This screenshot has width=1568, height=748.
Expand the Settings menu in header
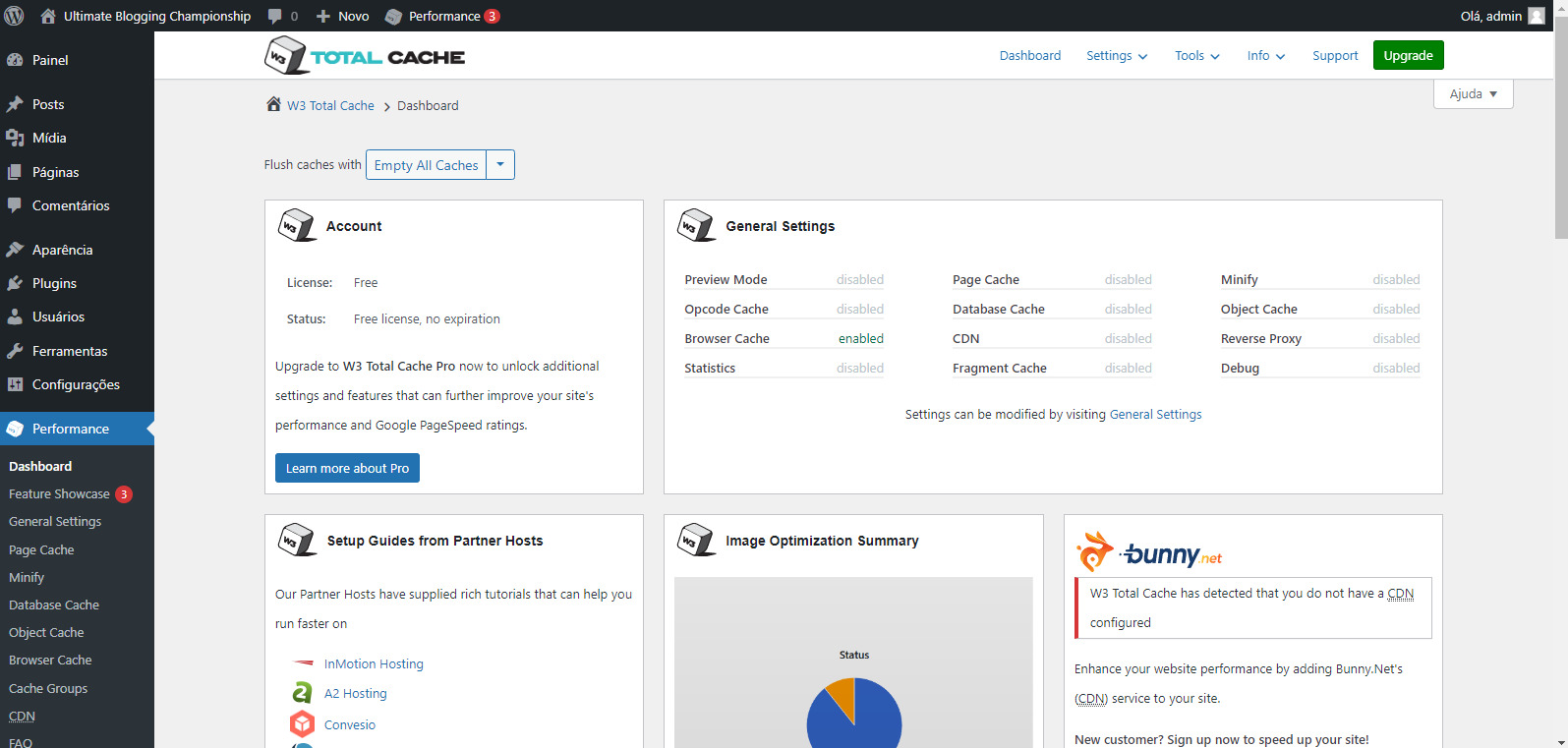pos(1117,56)
